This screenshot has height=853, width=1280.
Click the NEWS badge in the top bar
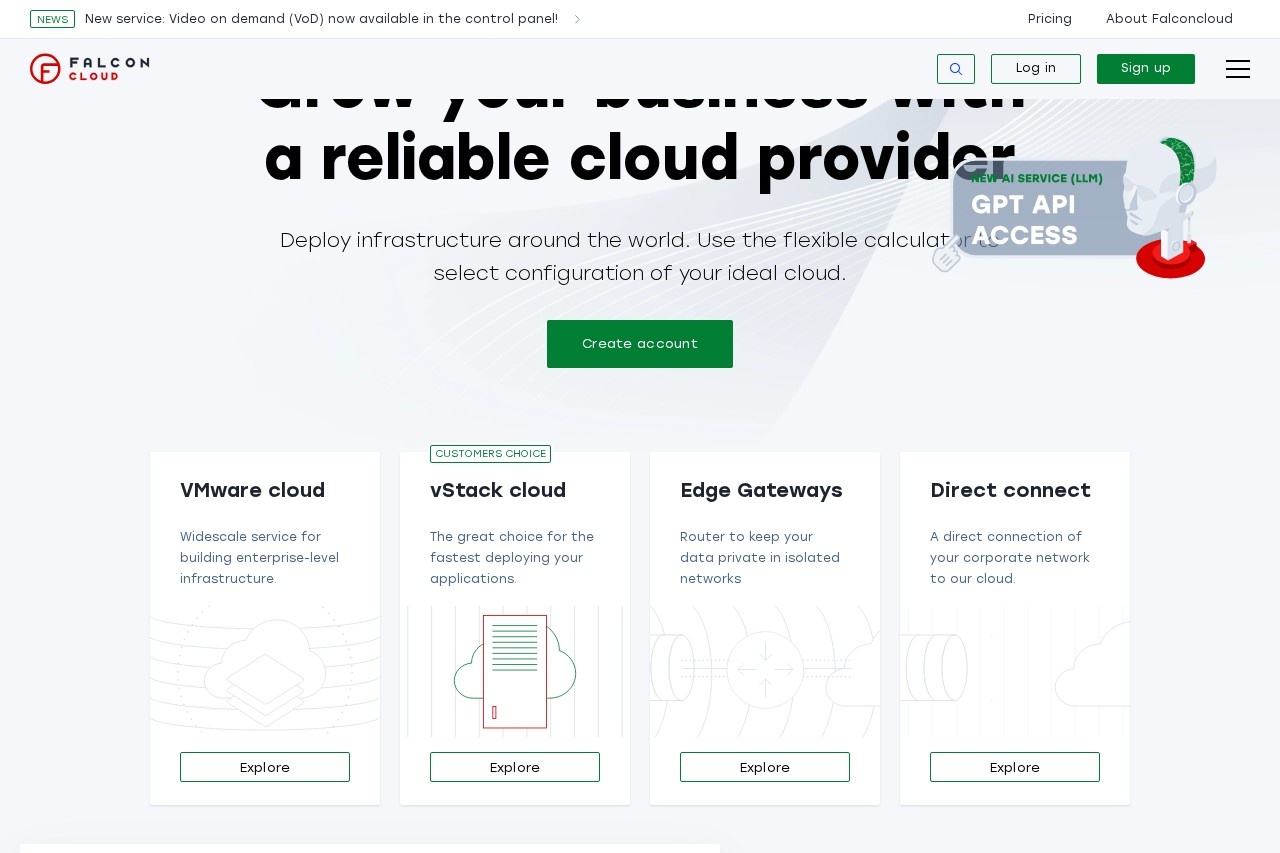point(52,19)
